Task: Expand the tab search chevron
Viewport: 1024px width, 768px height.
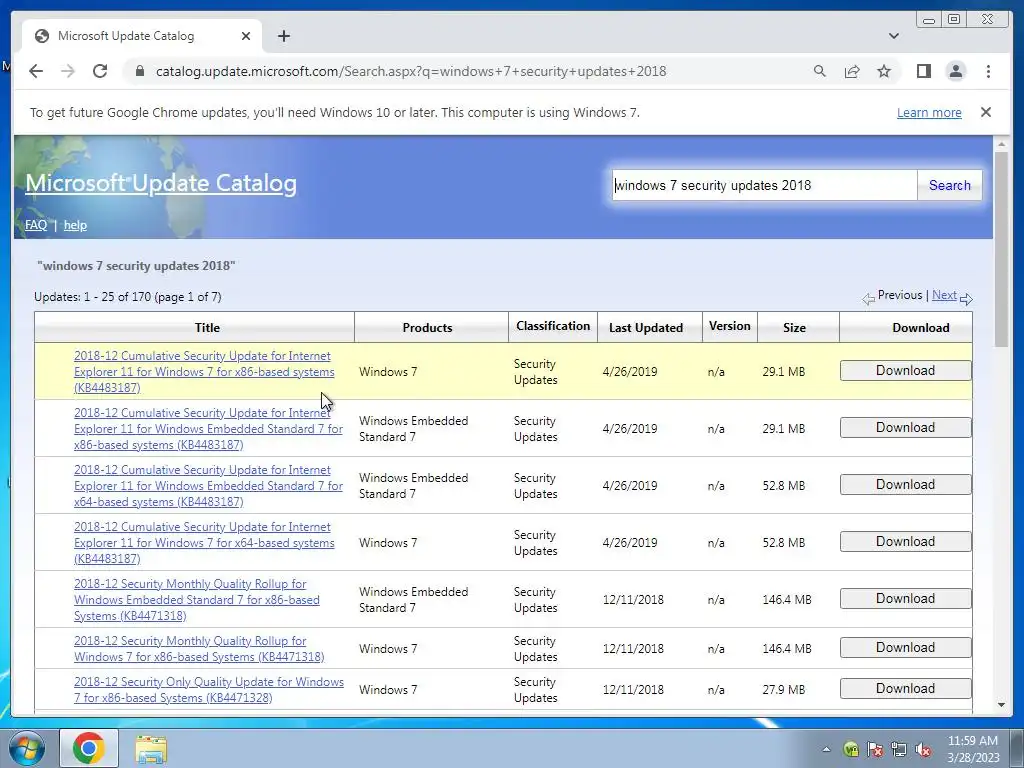Action: (x=893, y=36)
